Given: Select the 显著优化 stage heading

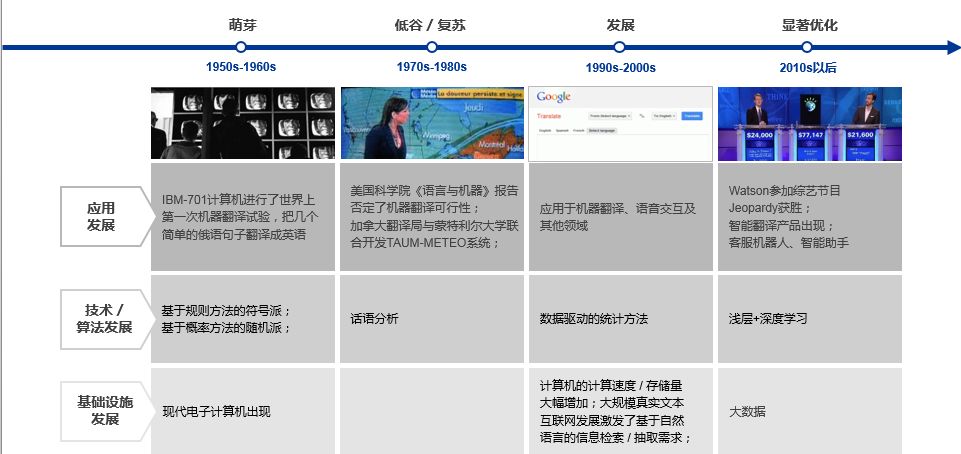Looking at the screenshot, I should pyautogui.click(x=809, y=25).
